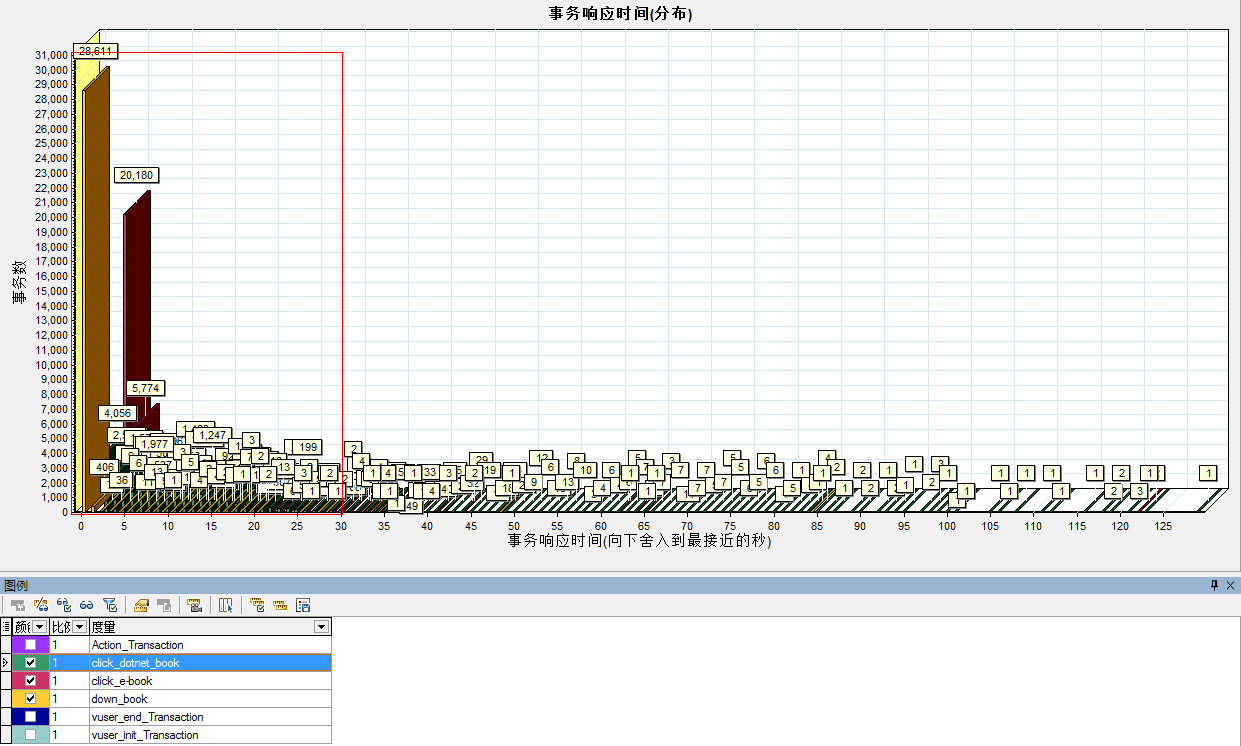Enable the Action_Transaction checkbox
The image size is (1241, 746).
(x=31, y=645)
